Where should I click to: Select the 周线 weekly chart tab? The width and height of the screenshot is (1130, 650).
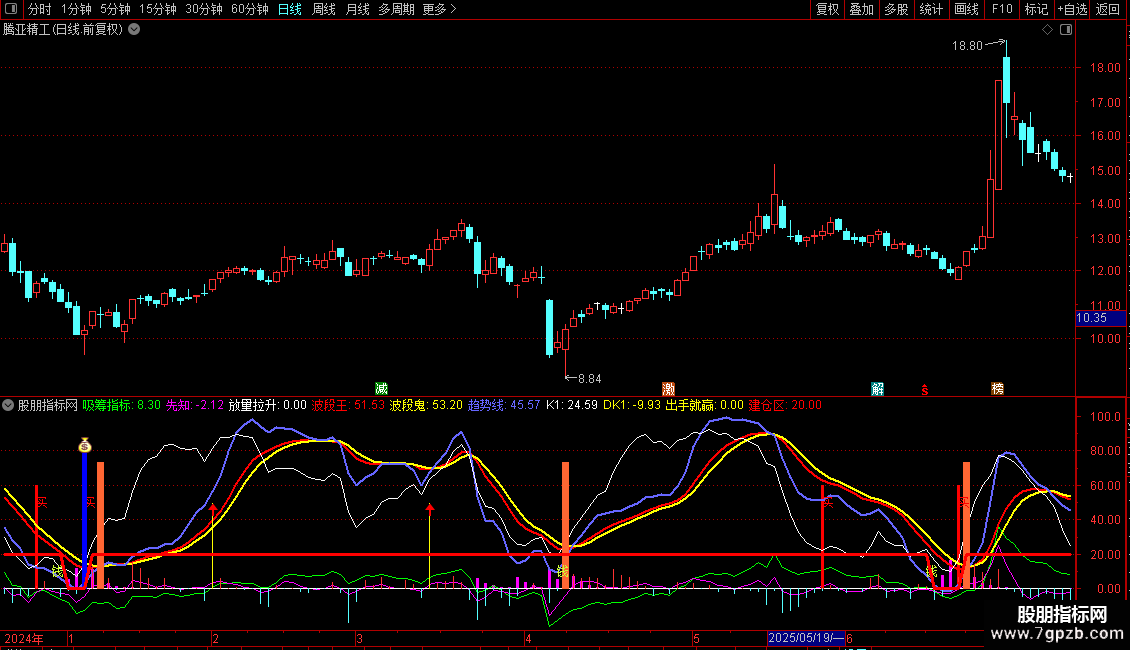[x=324, y=9]
